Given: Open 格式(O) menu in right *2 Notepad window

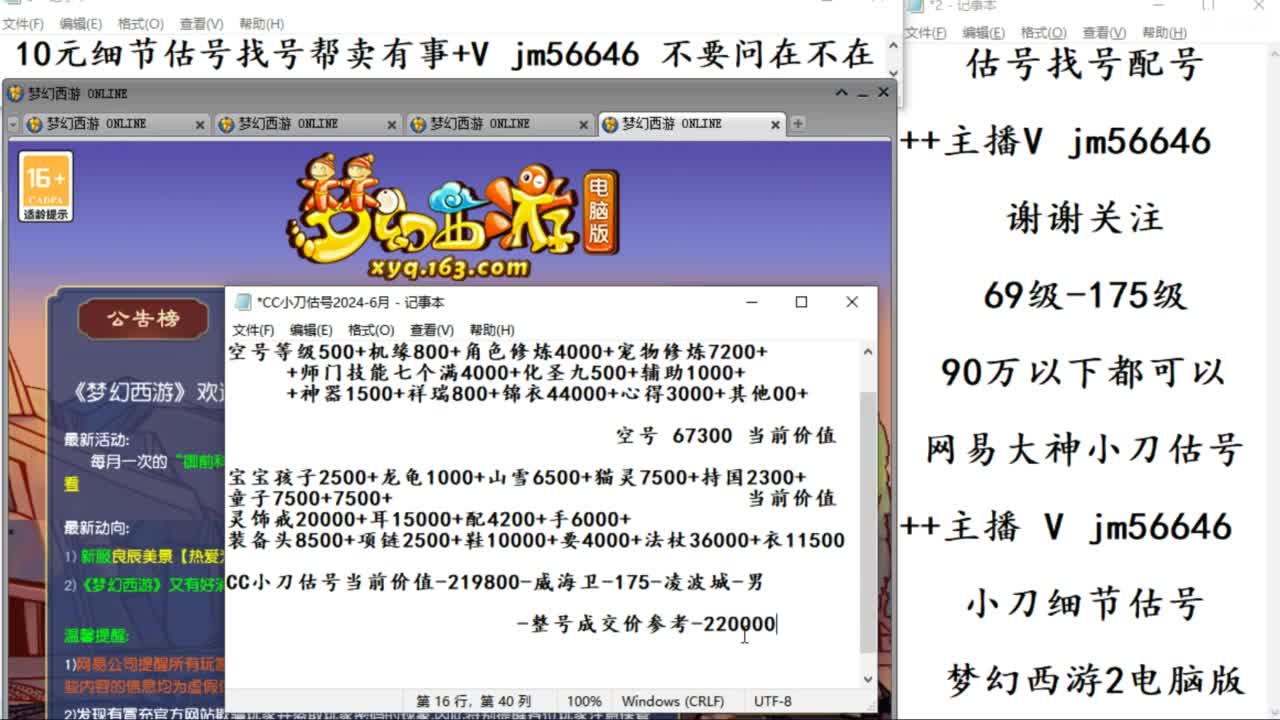Looking at the screenshot, I should (x=1044, y=33).
